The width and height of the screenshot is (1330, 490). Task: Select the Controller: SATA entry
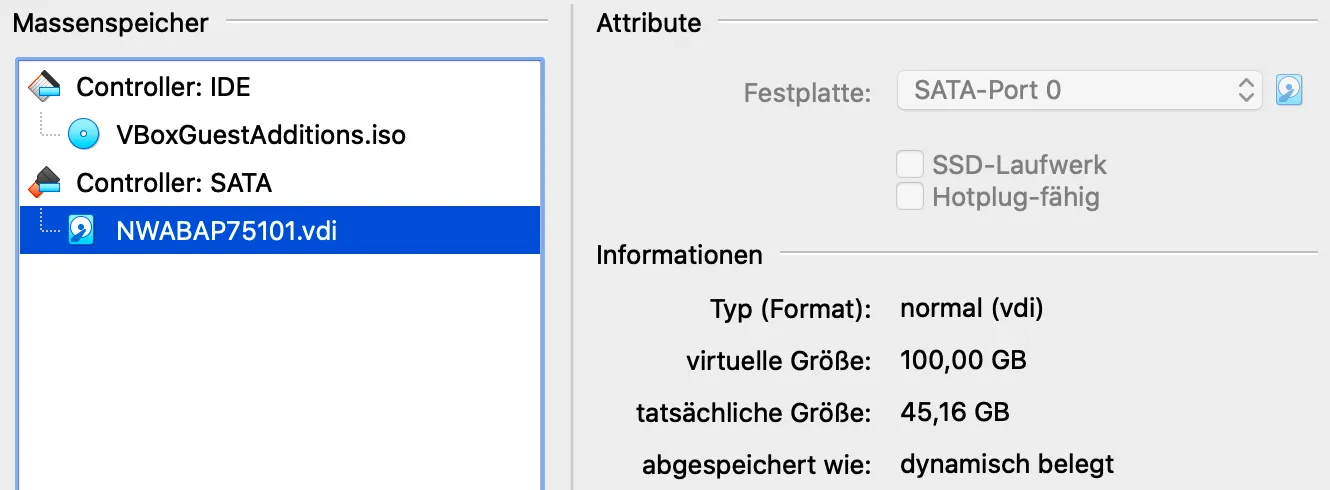click(x=174, y=183)
